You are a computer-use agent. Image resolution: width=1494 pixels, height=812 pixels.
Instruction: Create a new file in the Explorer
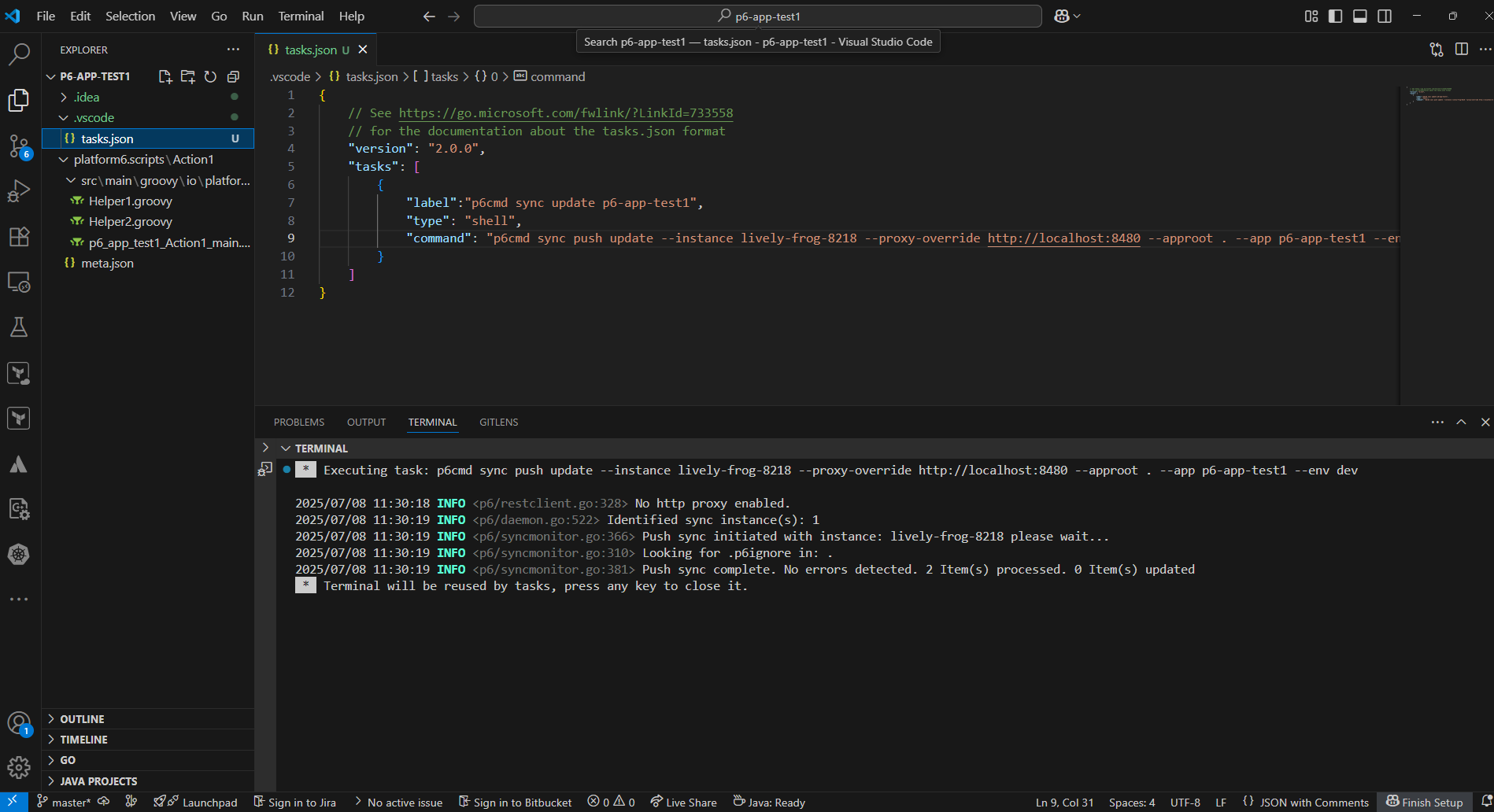click(165, 76)
